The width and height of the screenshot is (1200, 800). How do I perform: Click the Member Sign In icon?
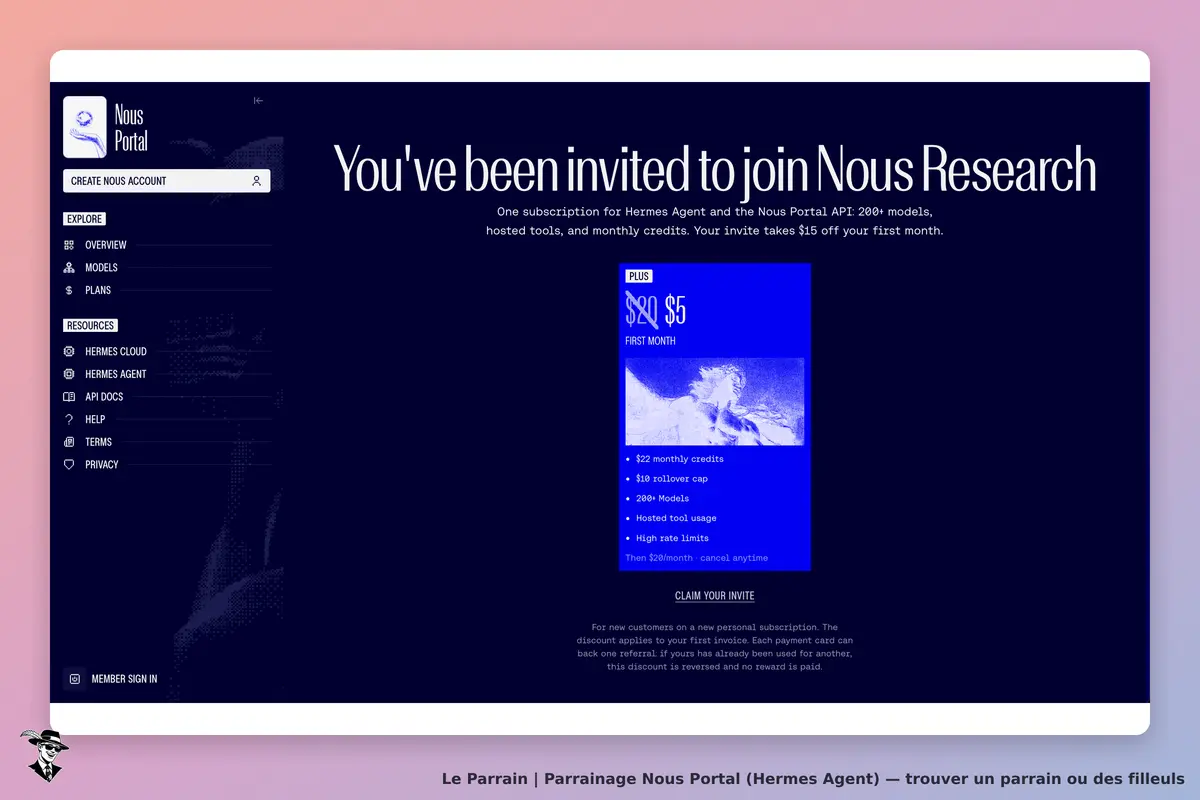pyautogui.click(x=74, y=679)
